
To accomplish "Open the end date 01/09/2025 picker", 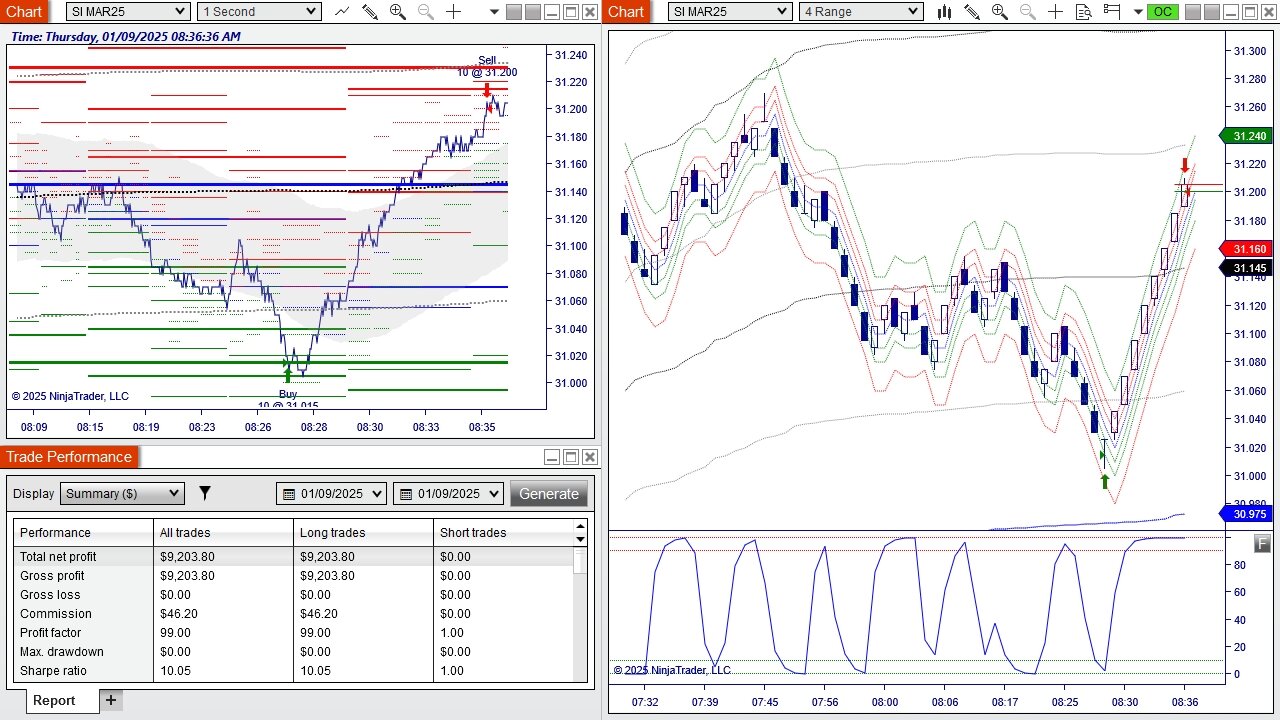I will (x=448, y=493).
